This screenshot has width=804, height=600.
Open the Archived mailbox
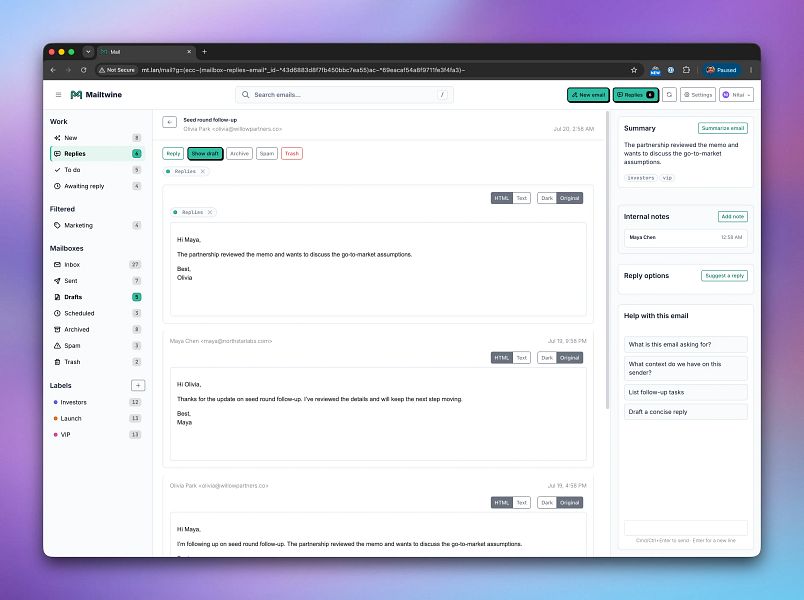pyautogui.click(x=97, y=330)
